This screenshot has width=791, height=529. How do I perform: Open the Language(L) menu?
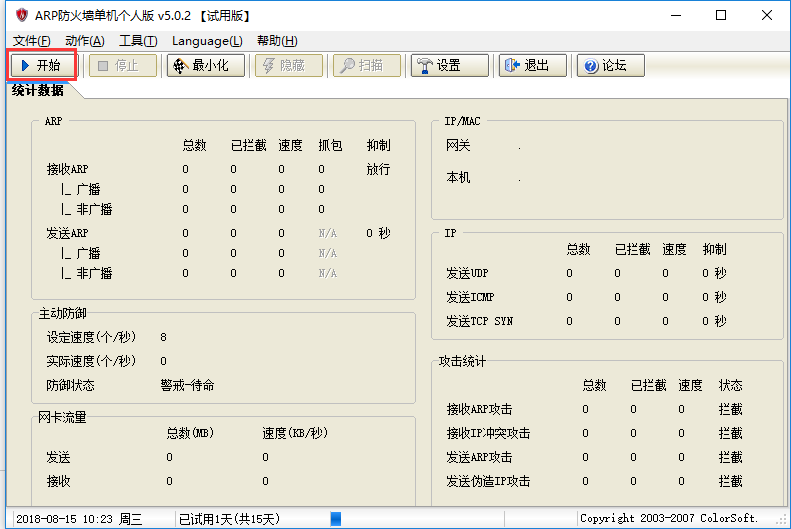pos(207,41)
